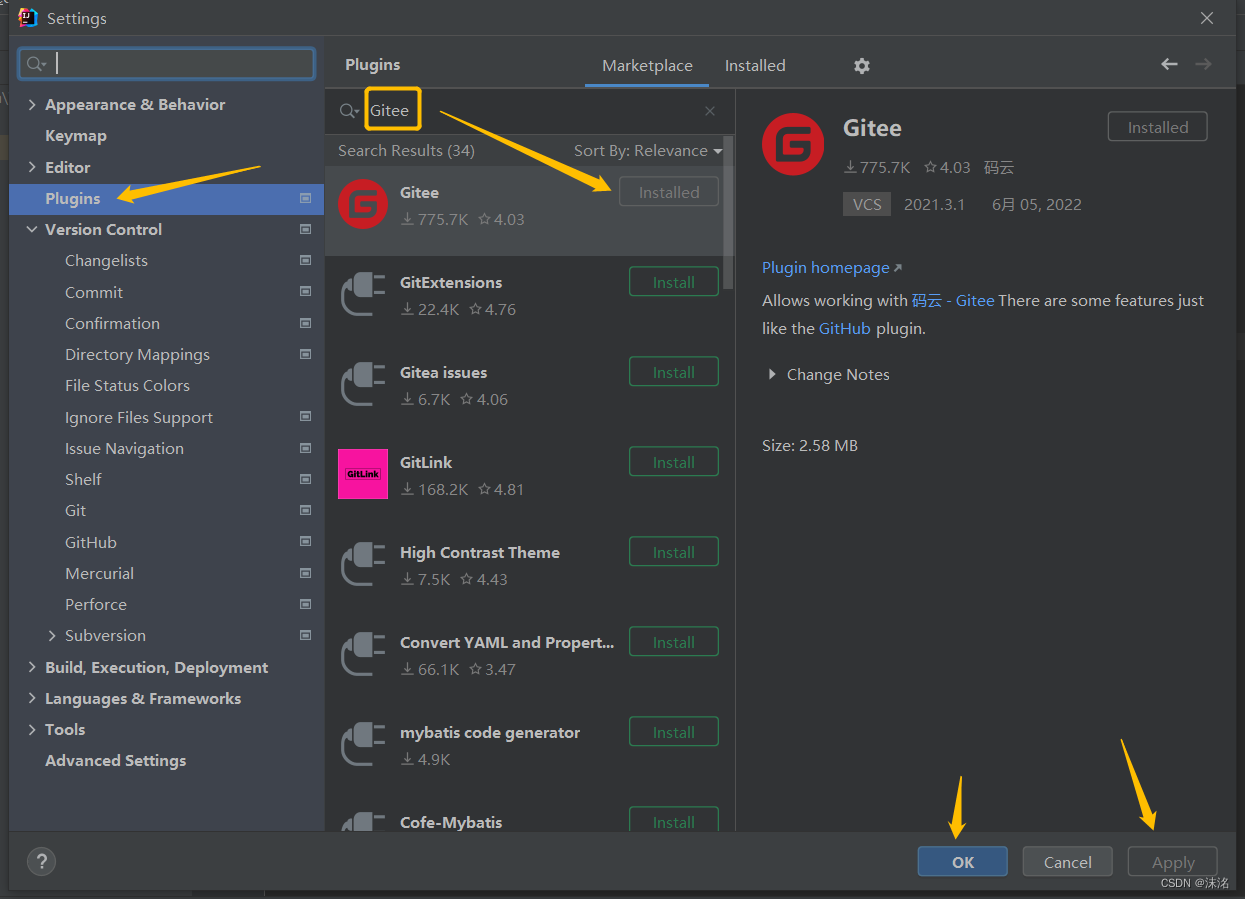Open Ignore Files Support settings

click(139, 417)
